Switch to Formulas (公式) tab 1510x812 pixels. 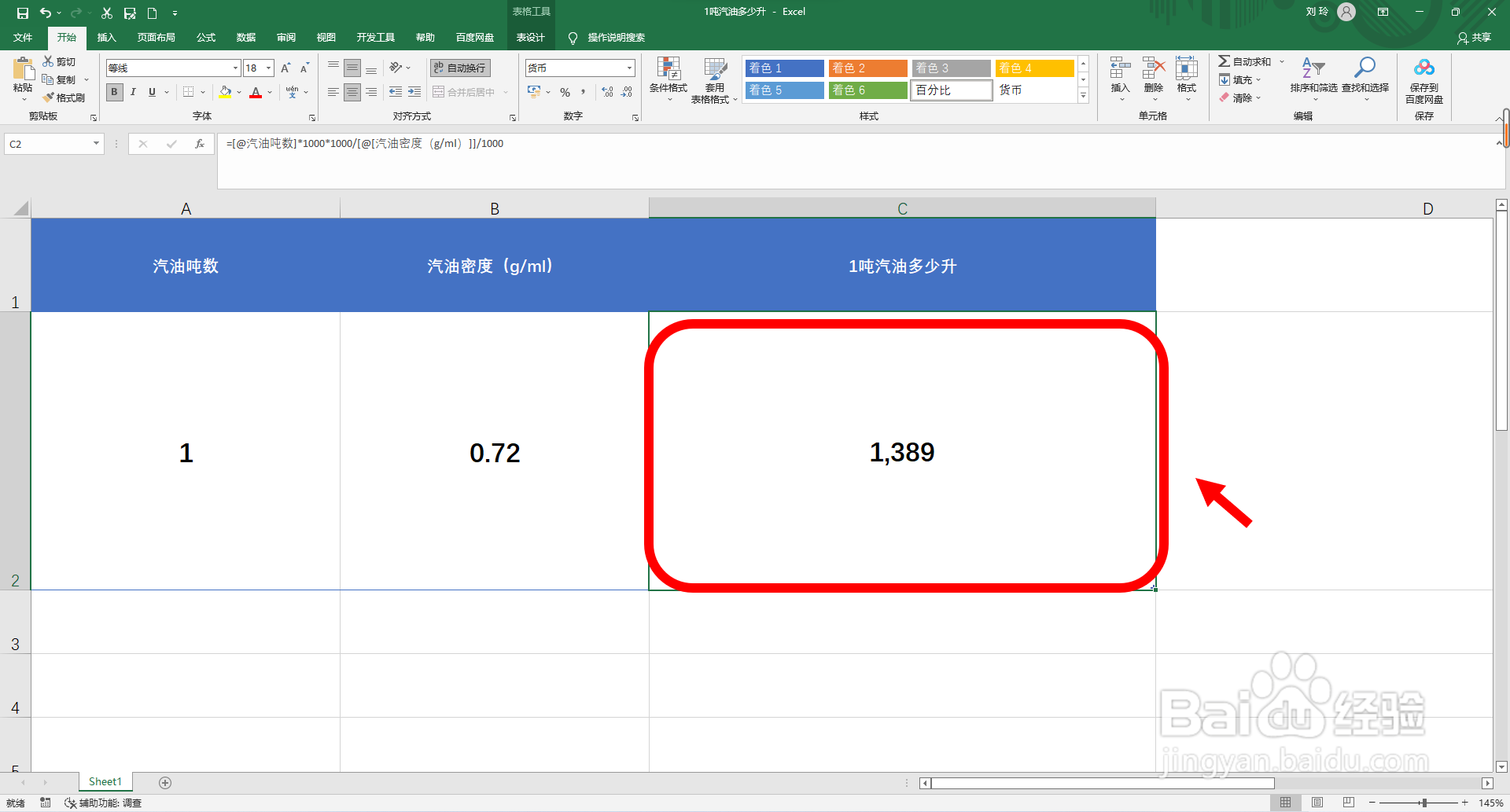206,38
